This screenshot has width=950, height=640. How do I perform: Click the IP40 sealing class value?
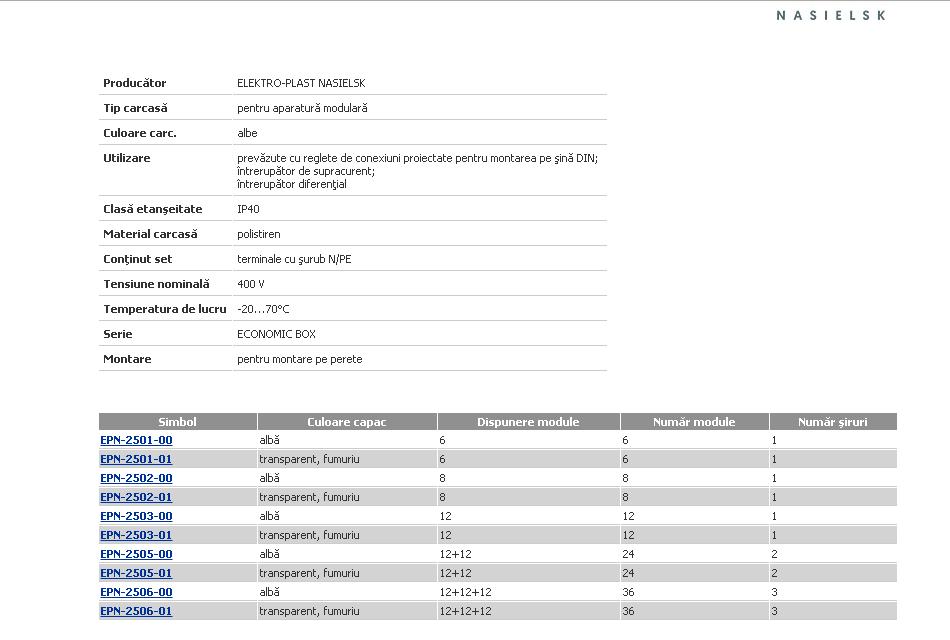click(x=248, y=209)
